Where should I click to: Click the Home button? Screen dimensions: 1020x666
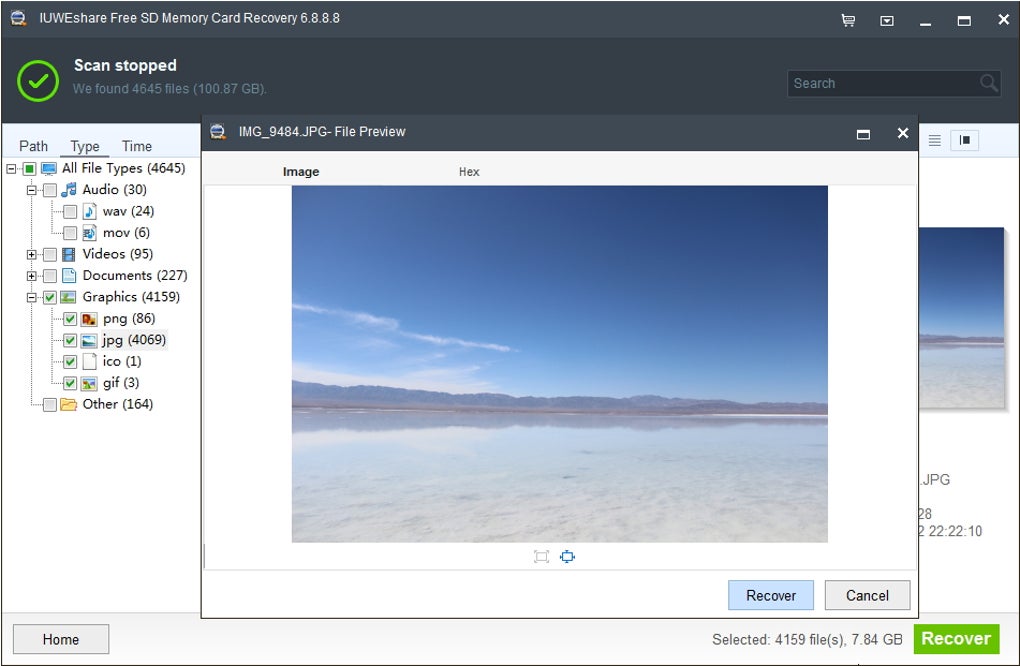coord(60,639)
